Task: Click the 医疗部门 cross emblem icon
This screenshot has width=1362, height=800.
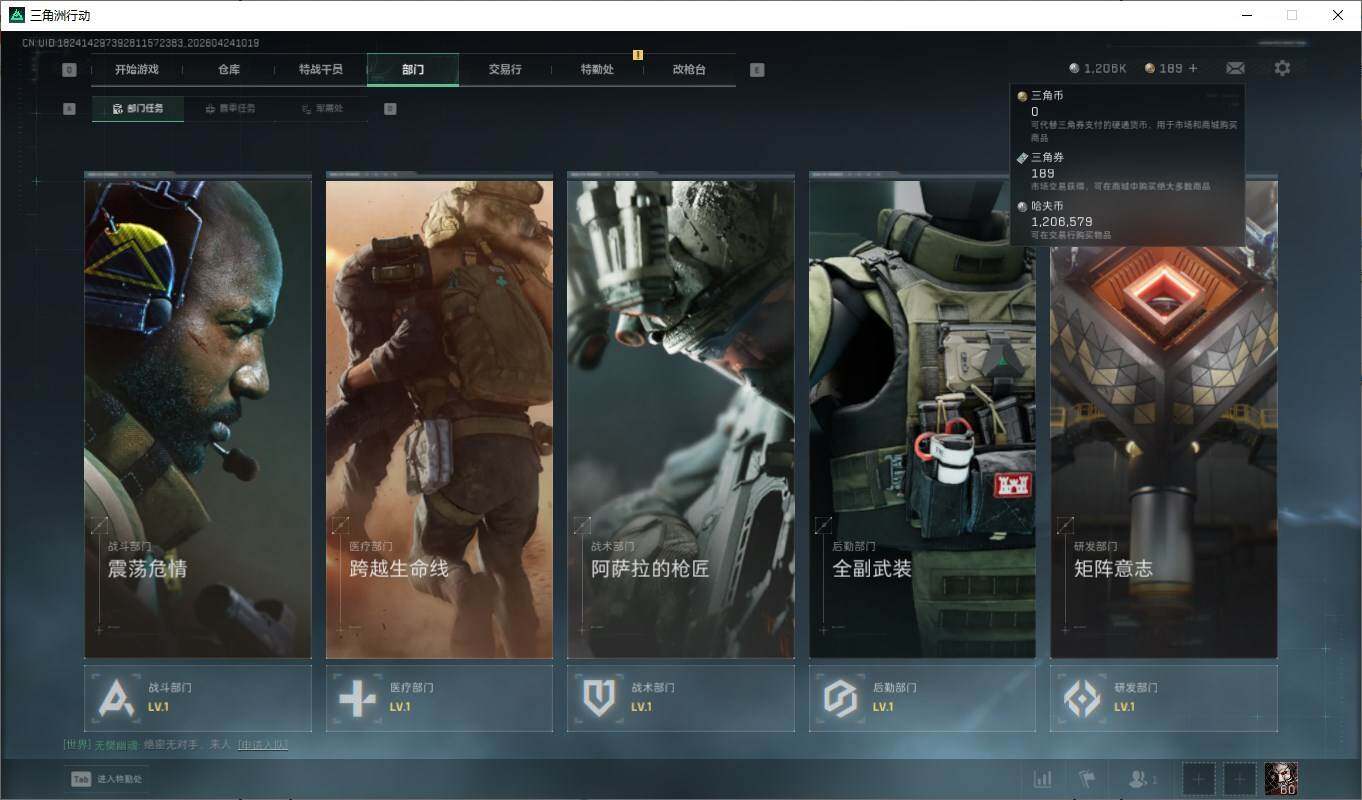Action: (357, 698)
